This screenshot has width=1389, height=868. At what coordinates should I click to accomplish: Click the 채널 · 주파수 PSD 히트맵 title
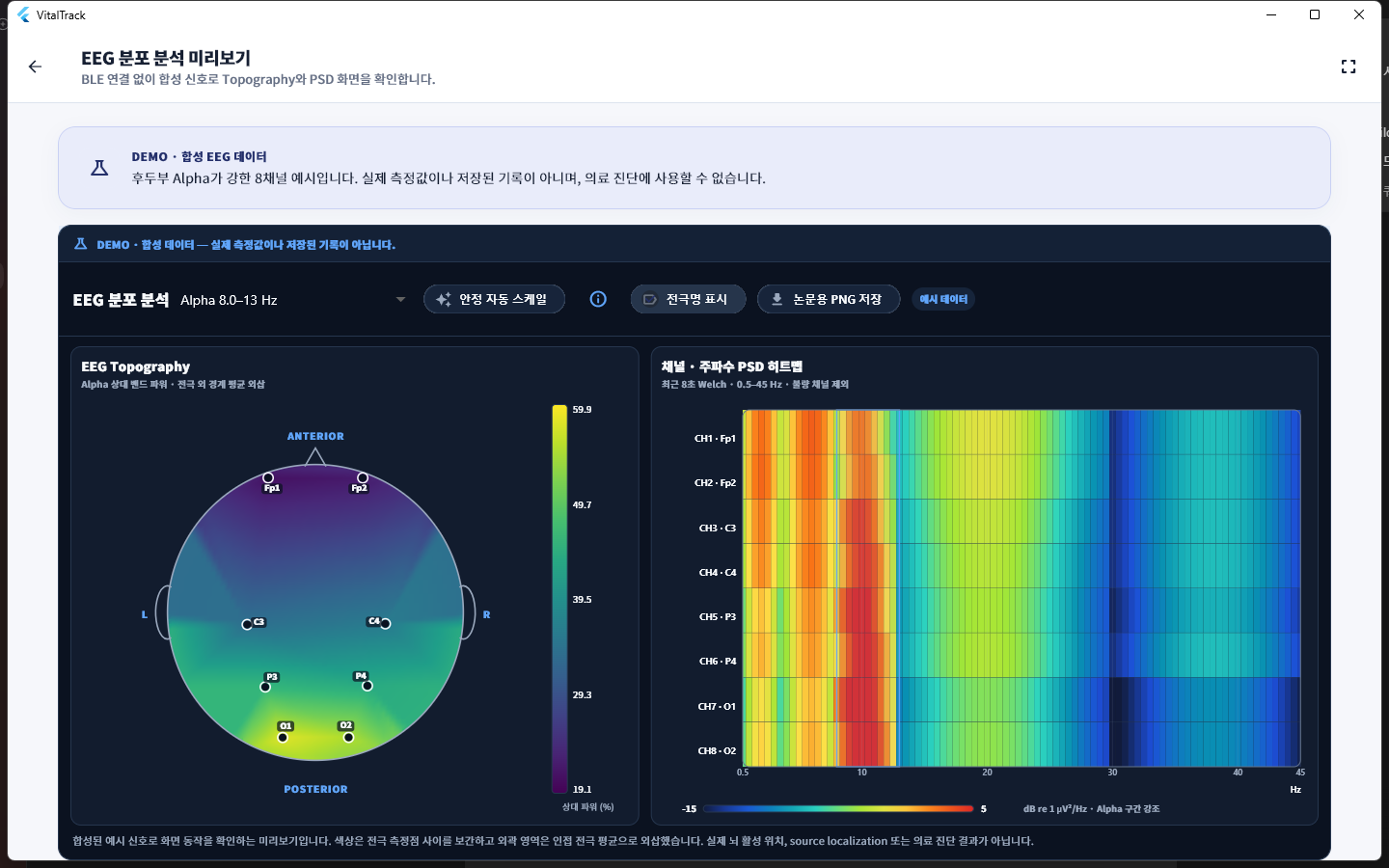click(x=732, y=366)
